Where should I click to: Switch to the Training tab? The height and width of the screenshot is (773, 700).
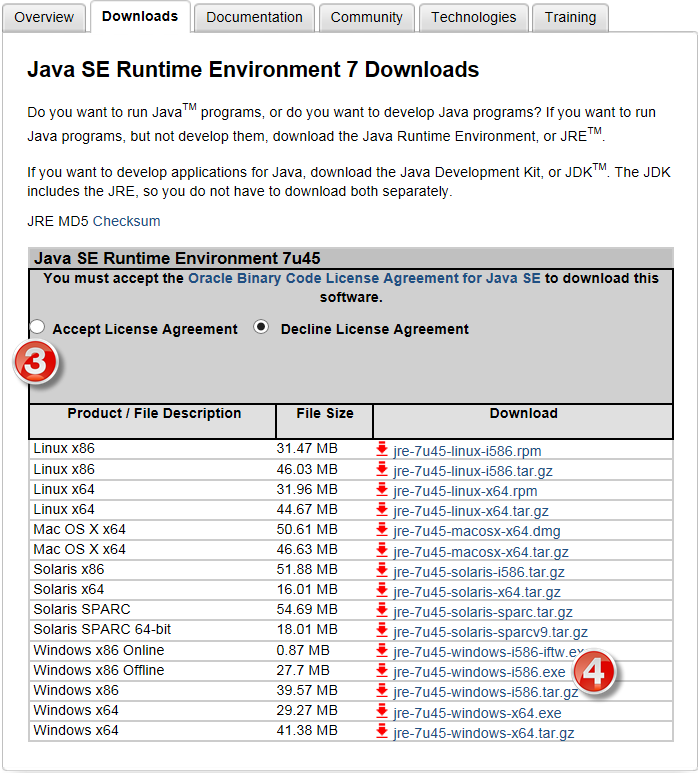[570, 18]
